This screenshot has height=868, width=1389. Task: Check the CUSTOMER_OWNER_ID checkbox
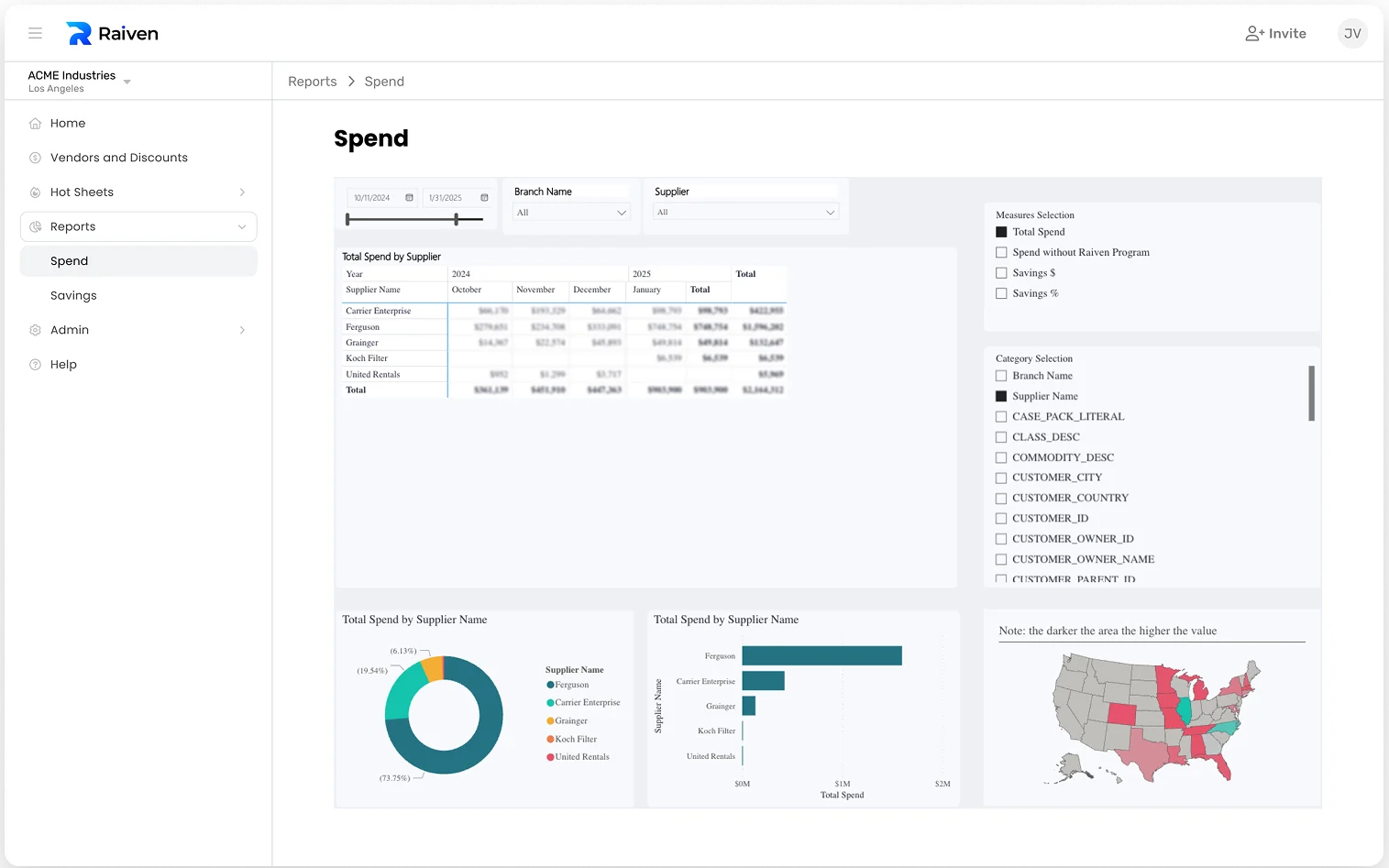coord(1001,539)
